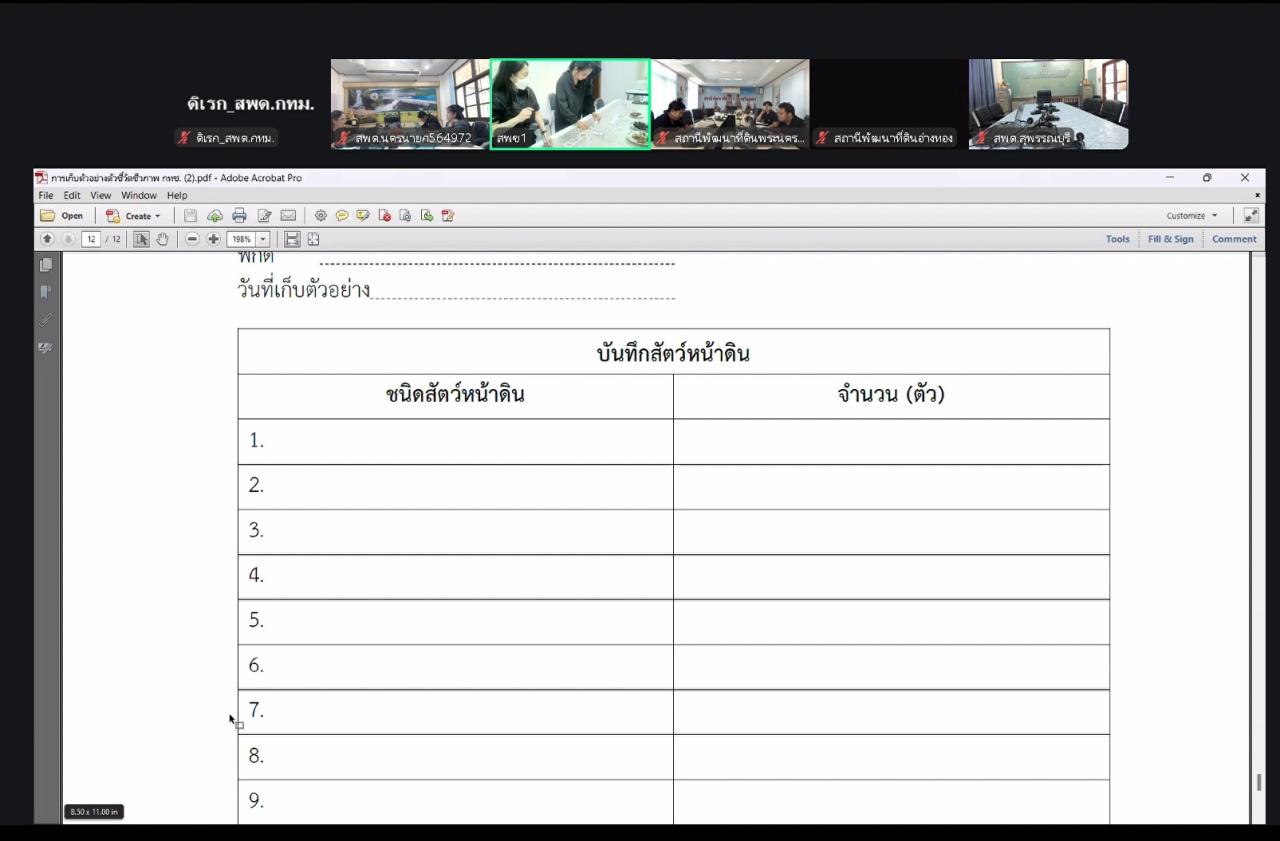The image size is (1280, 841).
Task: Click the ชนิดสัตว์หน้าดิน column header
Action: click(x=455, y=394)
